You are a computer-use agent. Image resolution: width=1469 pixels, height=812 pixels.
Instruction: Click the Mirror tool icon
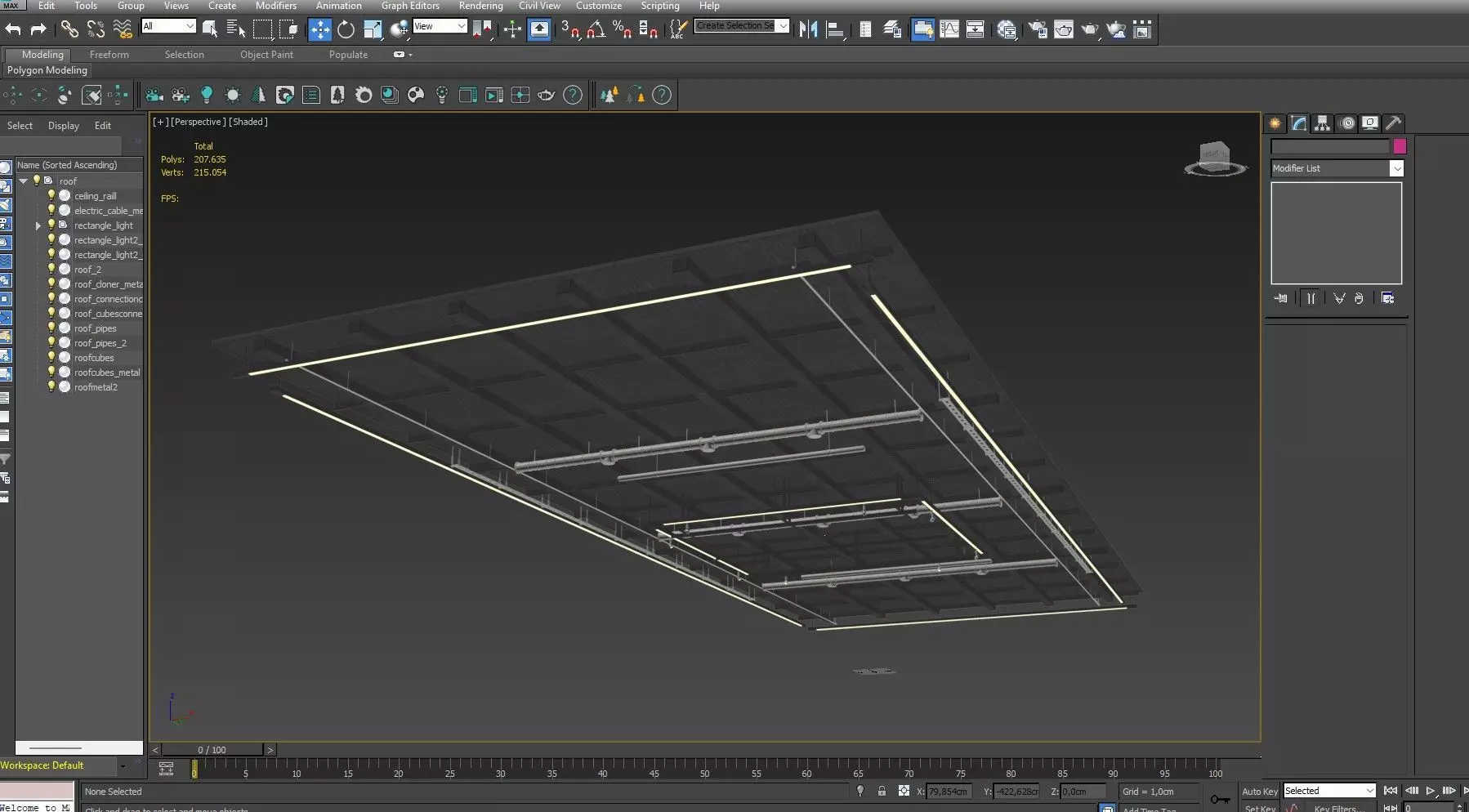point(808,29)
